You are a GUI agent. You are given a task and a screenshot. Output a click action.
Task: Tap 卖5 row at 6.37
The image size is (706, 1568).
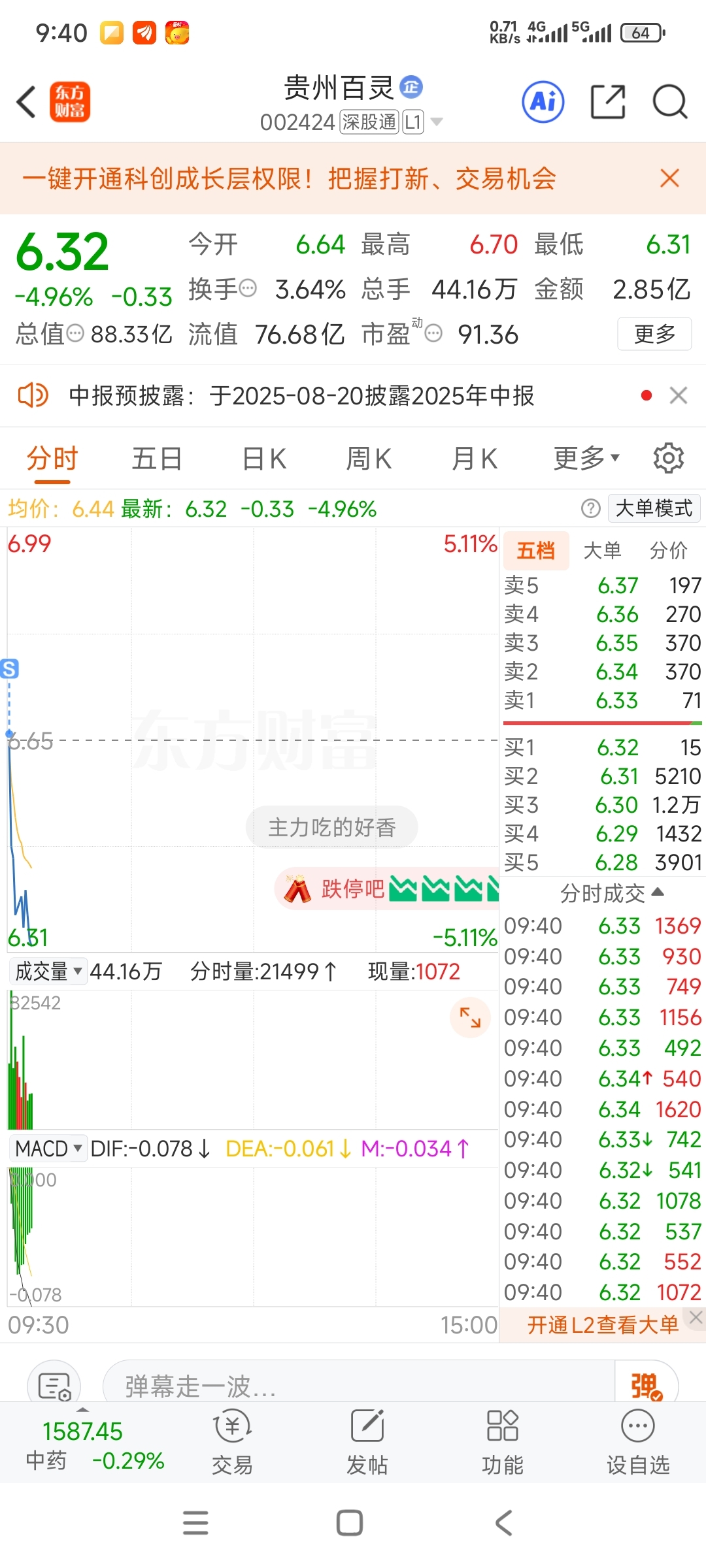pos(602,585)
